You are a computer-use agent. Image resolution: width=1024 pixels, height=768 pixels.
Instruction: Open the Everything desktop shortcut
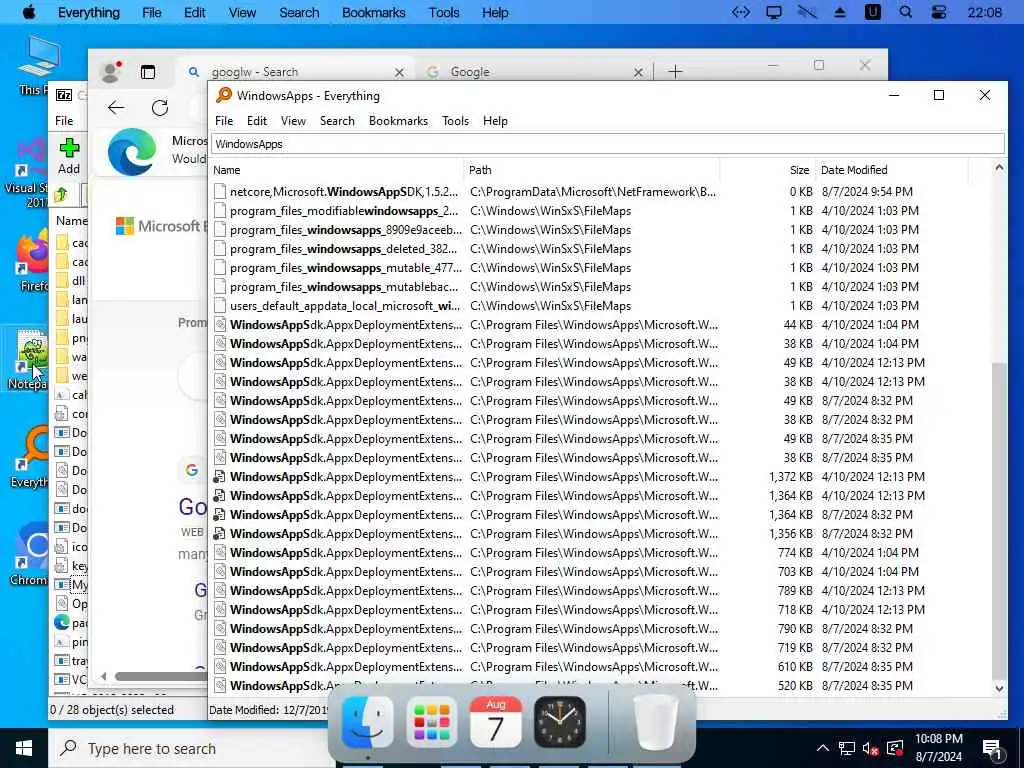30,456
